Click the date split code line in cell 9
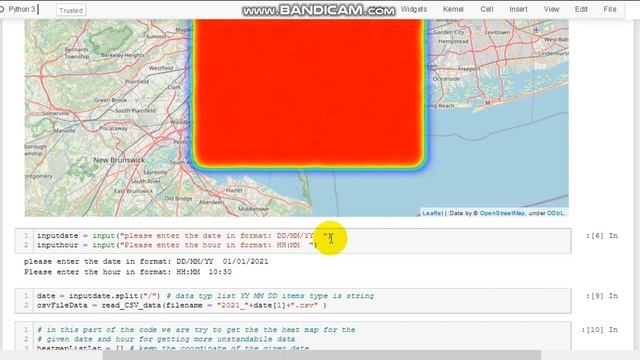 (205, 296)
